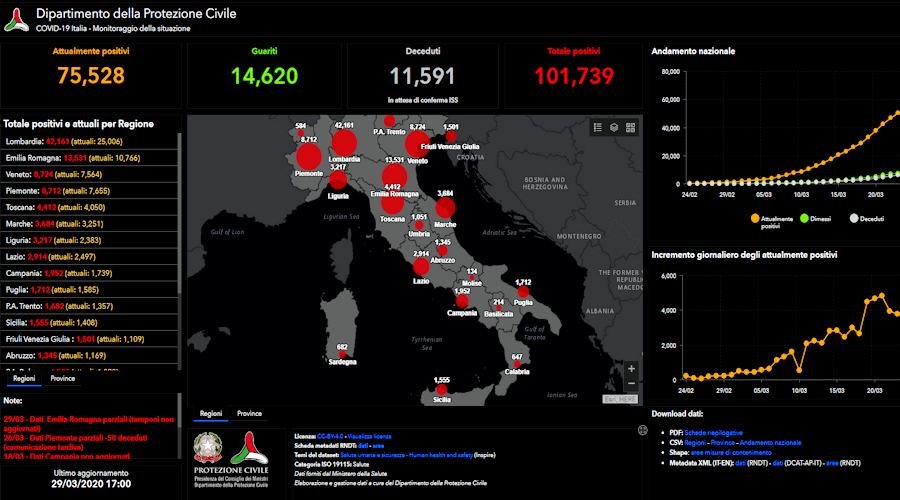Open the CC-BY-4.0 licence link
This screenshot has height=500, width=900.
coord(330,437)
